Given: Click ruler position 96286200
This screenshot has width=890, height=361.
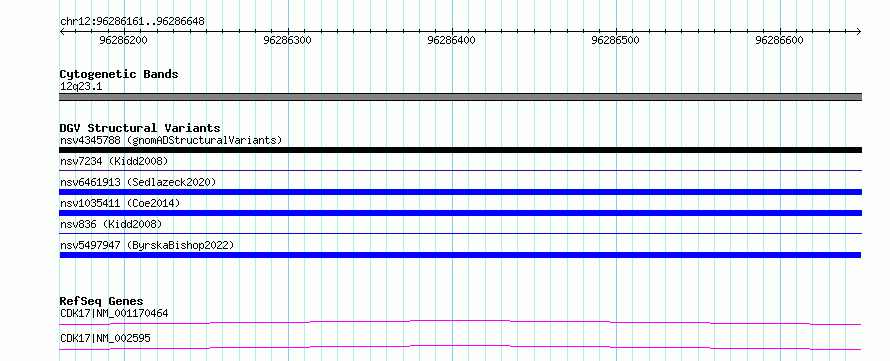Looking at the screenshot, I should point(123,40).
